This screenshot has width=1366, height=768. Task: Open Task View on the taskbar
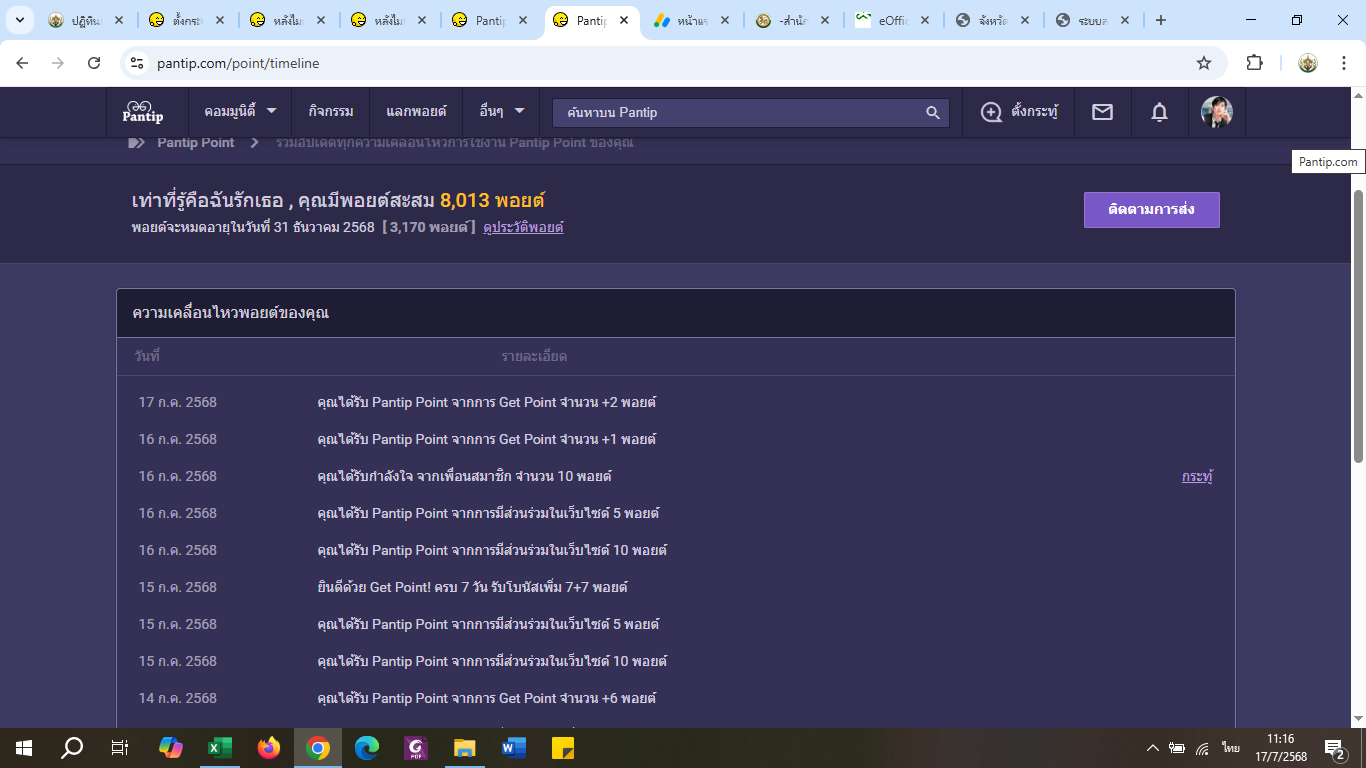pyautogui.click(x=119, y=747)
